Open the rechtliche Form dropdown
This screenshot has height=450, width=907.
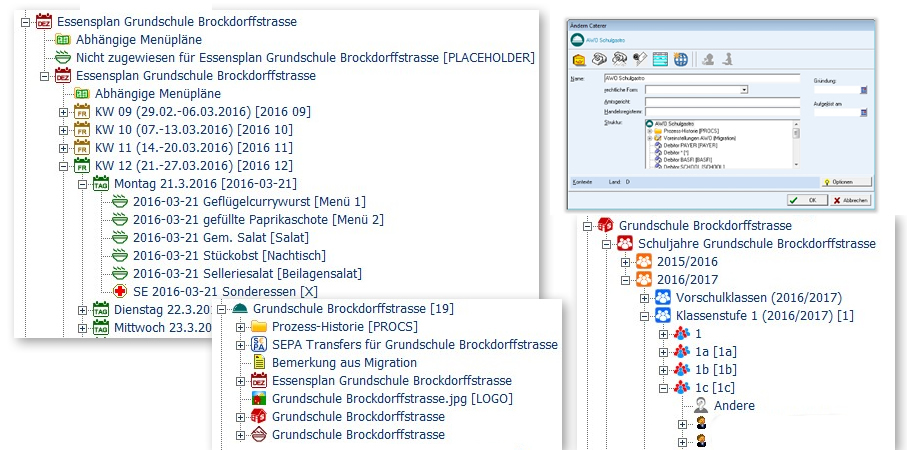745,89
